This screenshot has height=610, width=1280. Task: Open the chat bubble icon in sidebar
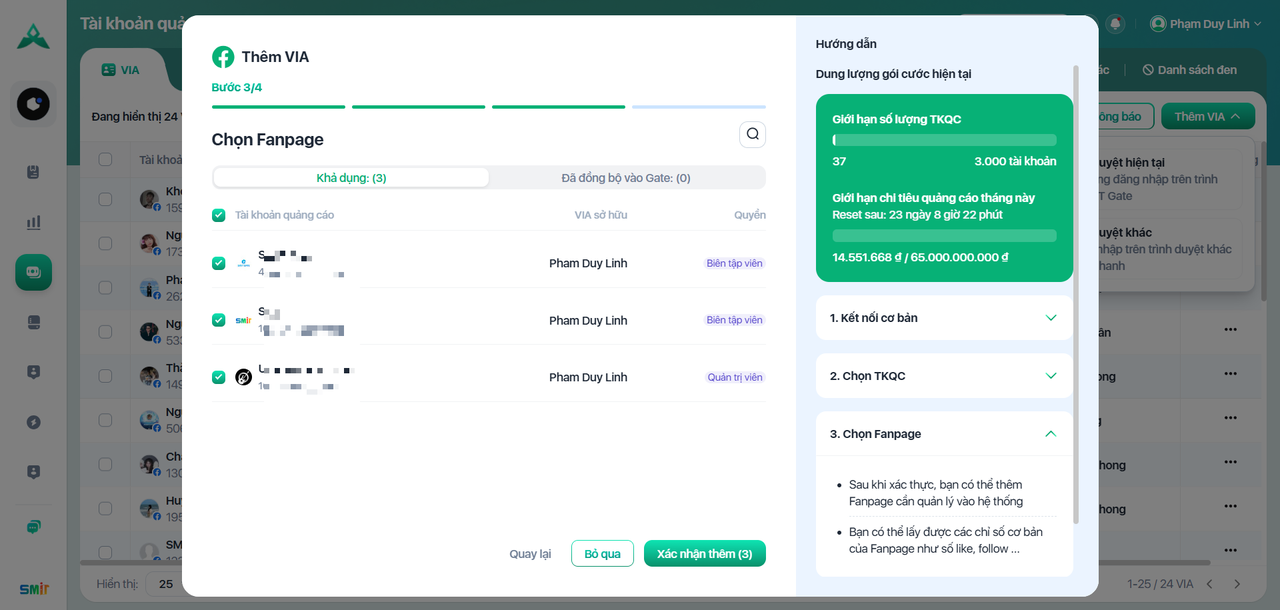coord(33,527)
